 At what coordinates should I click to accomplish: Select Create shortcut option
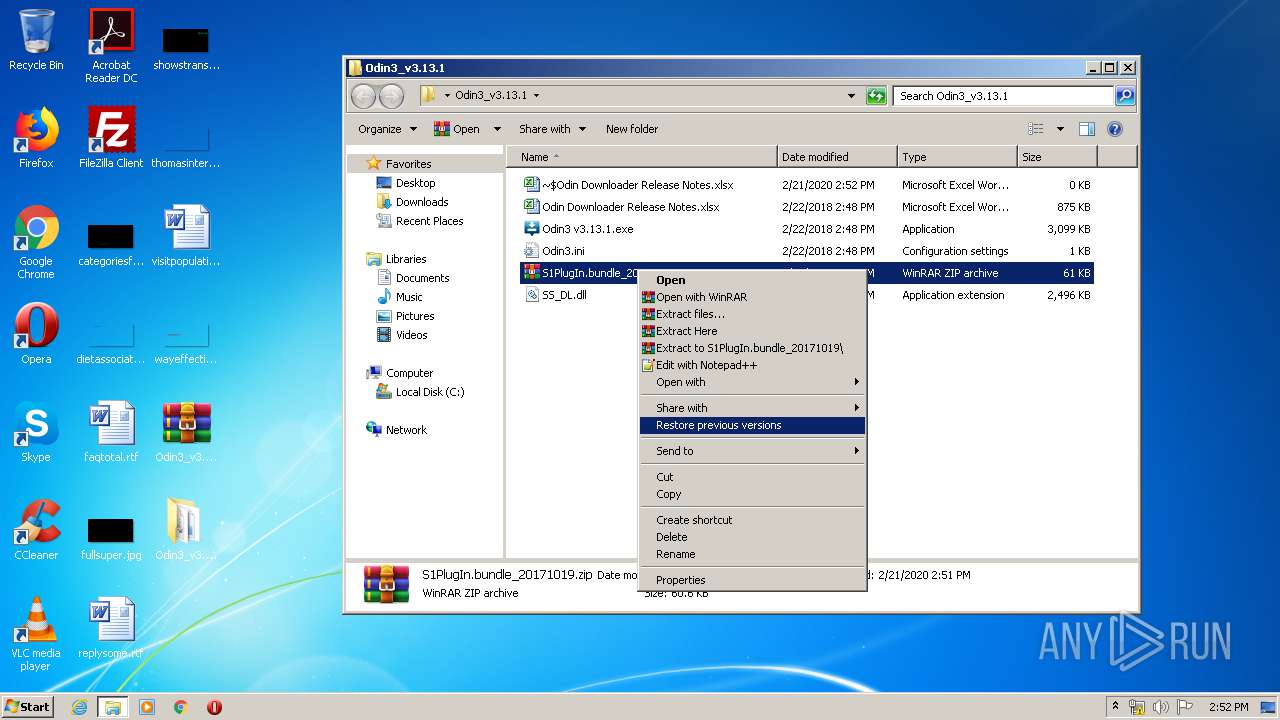click(x=752, y=520)
